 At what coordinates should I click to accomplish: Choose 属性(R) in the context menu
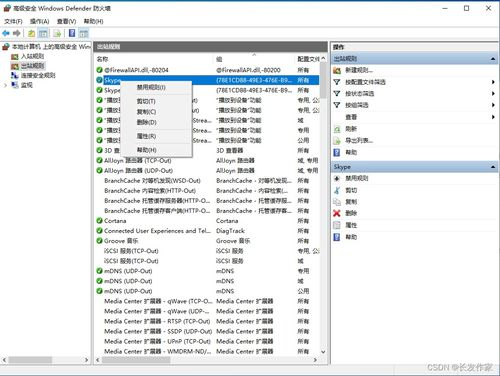point(156,136)
